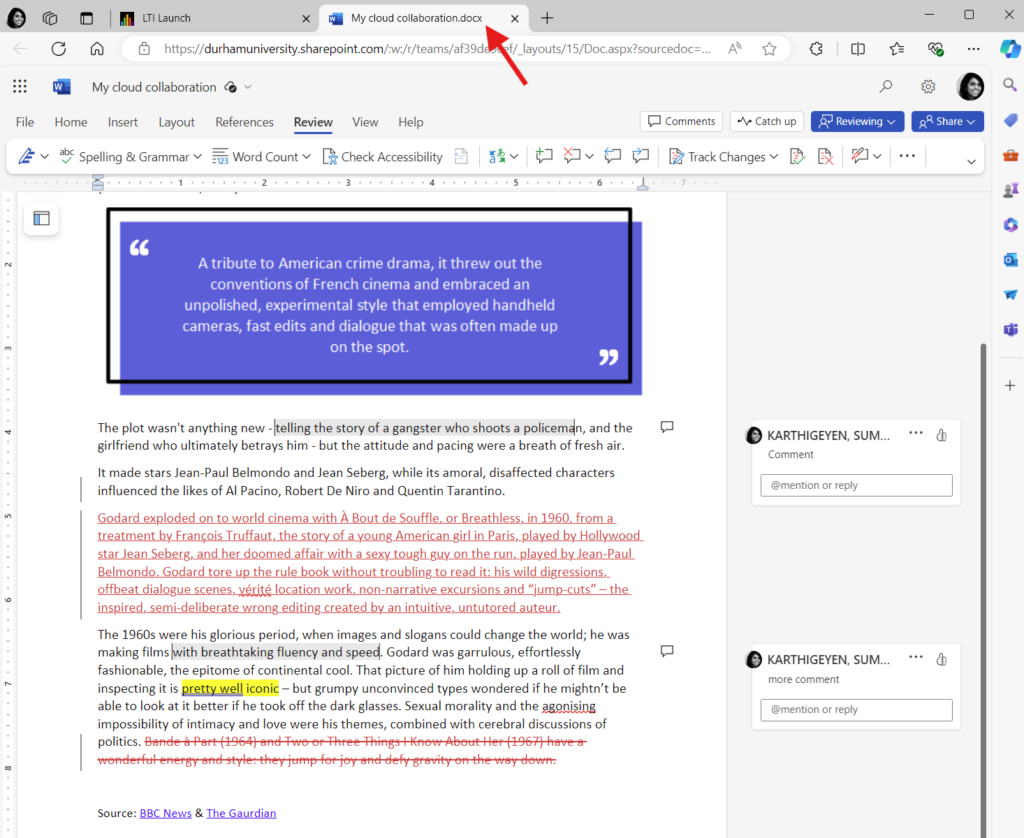Run Spelling & Grammar check
Viewport: 1024px width, 838px height.
coord(124,157)
